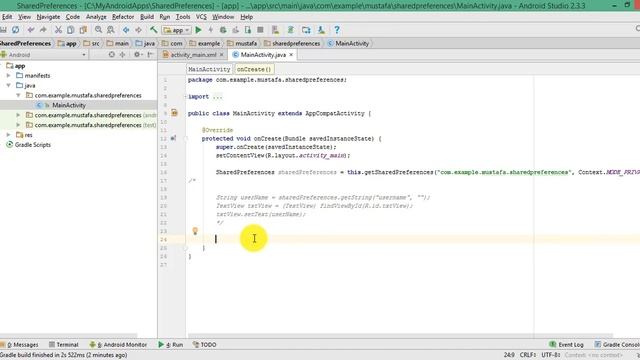Screen dimensions: 640x360
Task: Open the Edit menu
Action: point(7,17)
